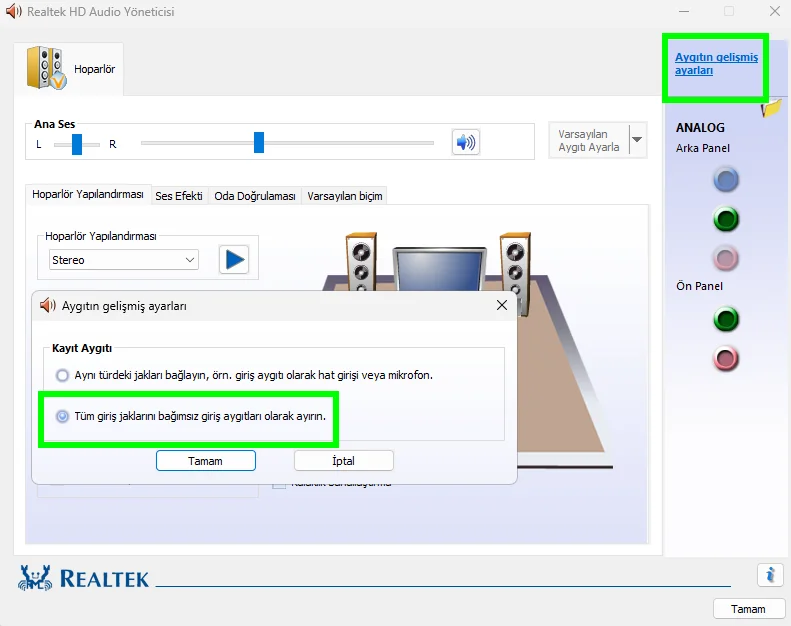Click the Ana Ses main volume slider handle

(259, 142)
